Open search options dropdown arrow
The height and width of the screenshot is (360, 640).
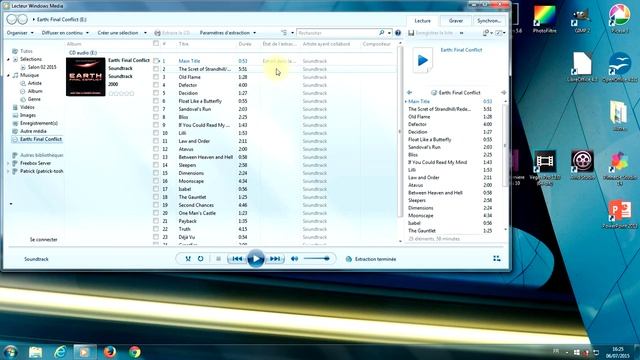389,33
